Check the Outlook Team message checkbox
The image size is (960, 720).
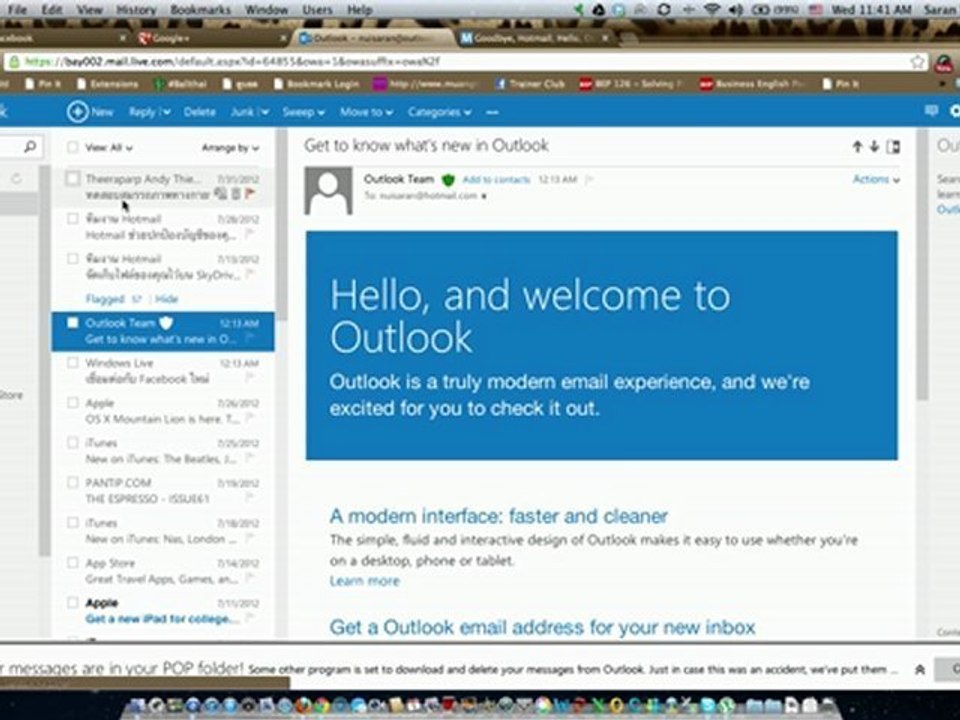[x=72, y=323]
